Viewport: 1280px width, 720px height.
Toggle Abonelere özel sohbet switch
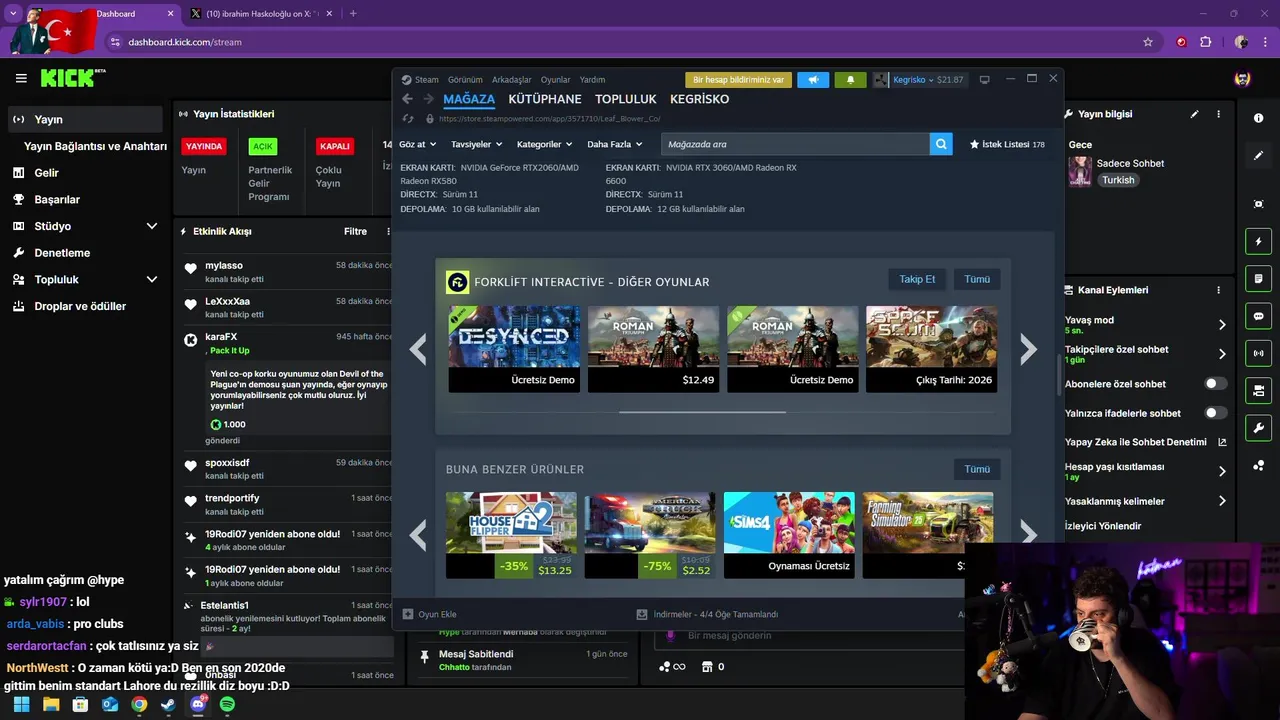click(x=1215, y=384)
